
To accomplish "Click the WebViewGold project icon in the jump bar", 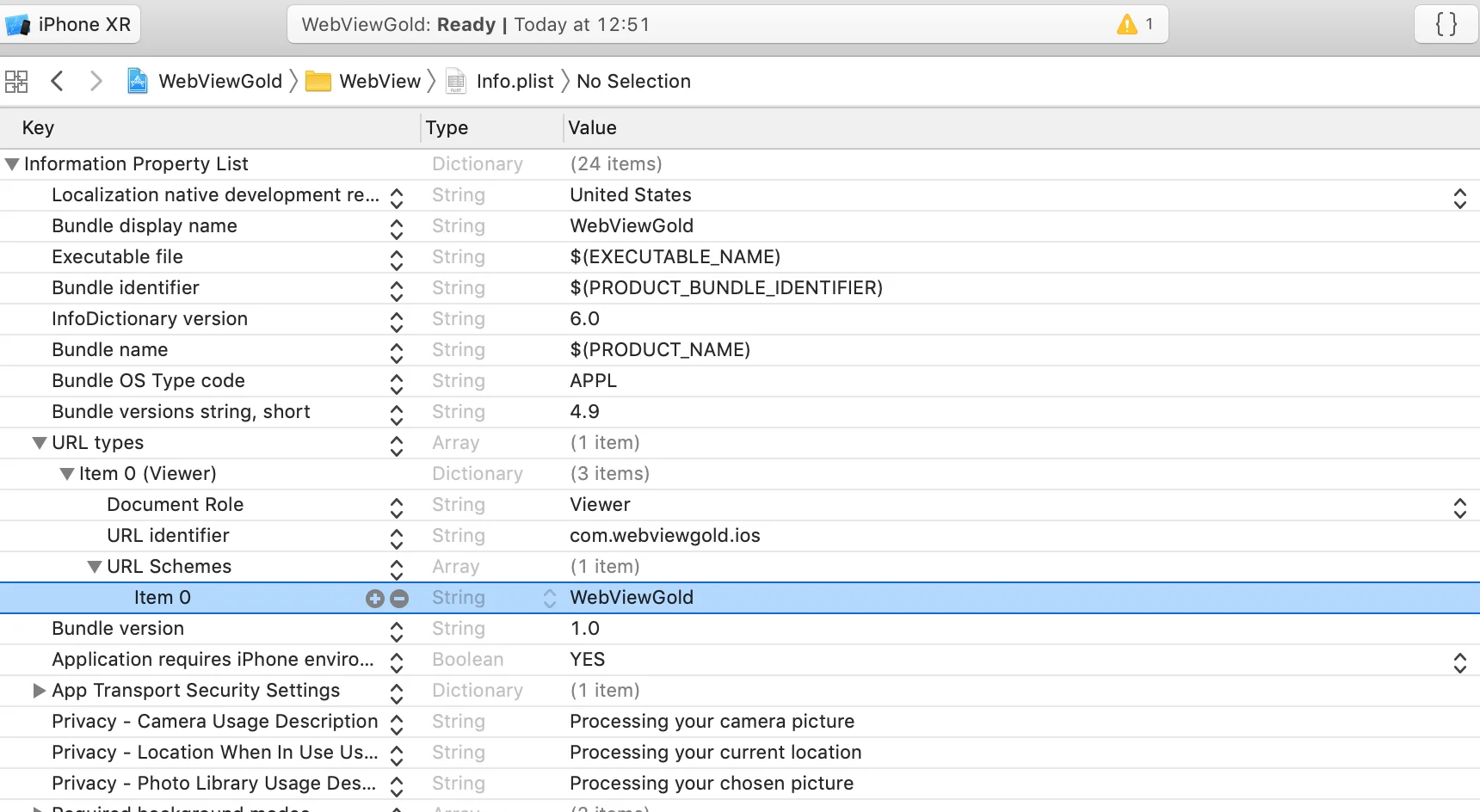I will tap(137, 81).
